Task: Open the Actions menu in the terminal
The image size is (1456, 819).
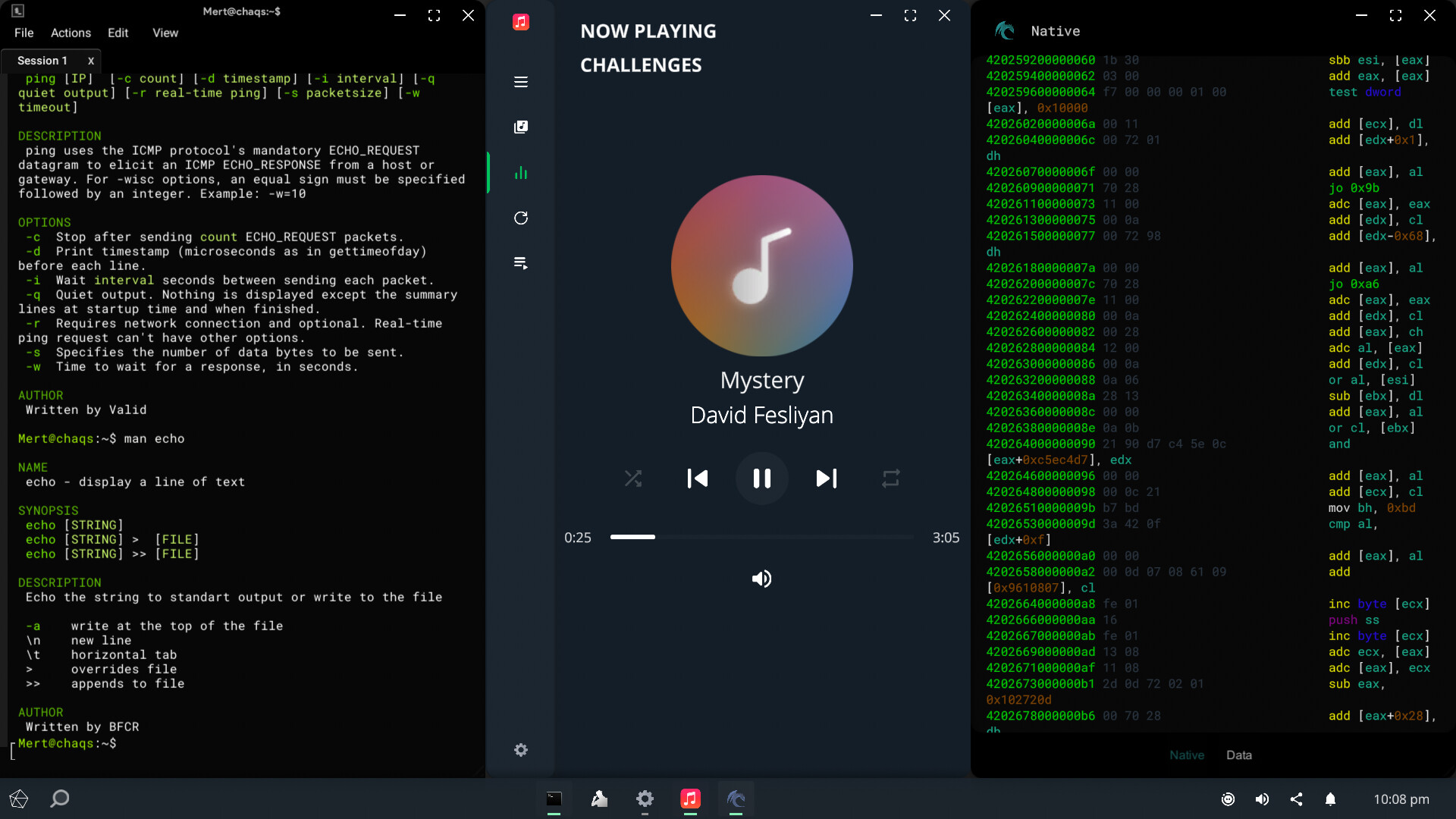Action: [70, 33]
